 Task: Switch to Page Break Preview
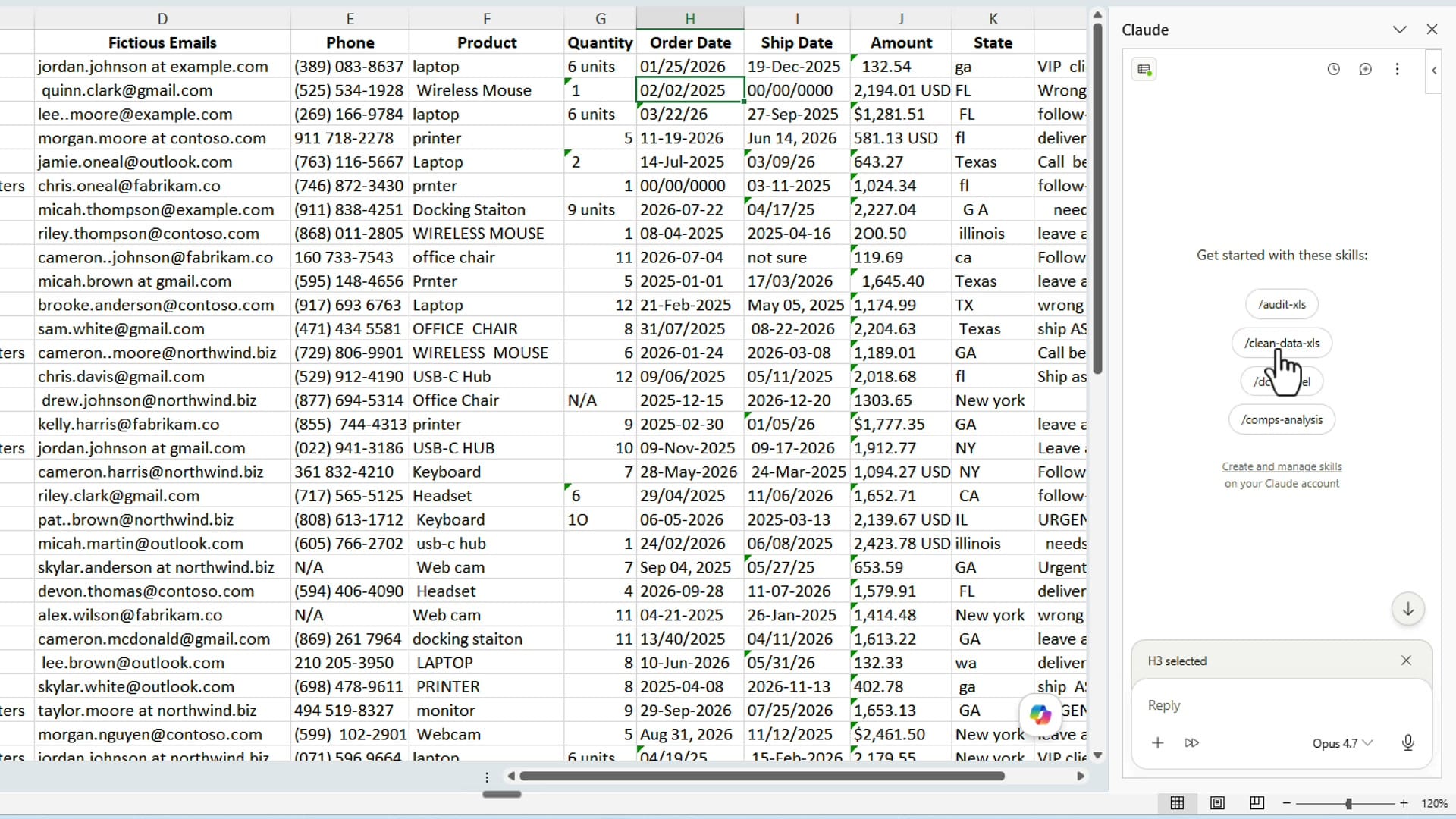click(1257, 803)
